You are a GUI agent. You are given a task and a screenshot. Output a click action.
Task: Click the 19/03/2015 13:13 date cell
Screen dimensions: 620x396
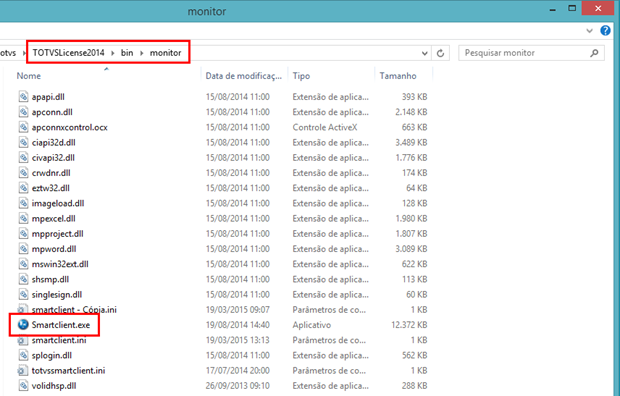pyautogui.click(x=237, y=340)
